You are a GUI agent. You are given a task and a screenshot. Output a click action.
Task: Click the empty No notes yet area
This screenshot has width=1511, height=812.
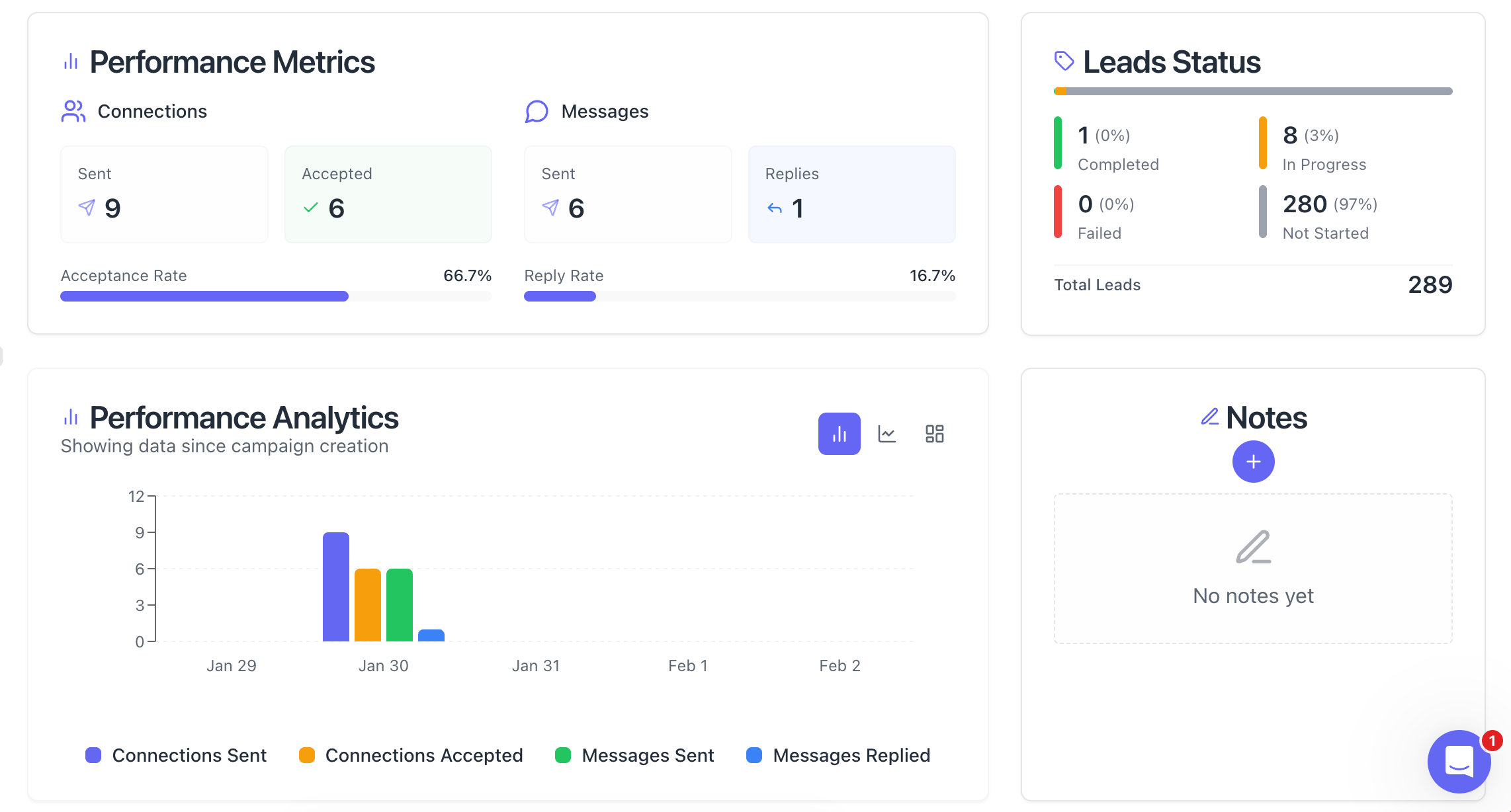[x=1253, y=569]
